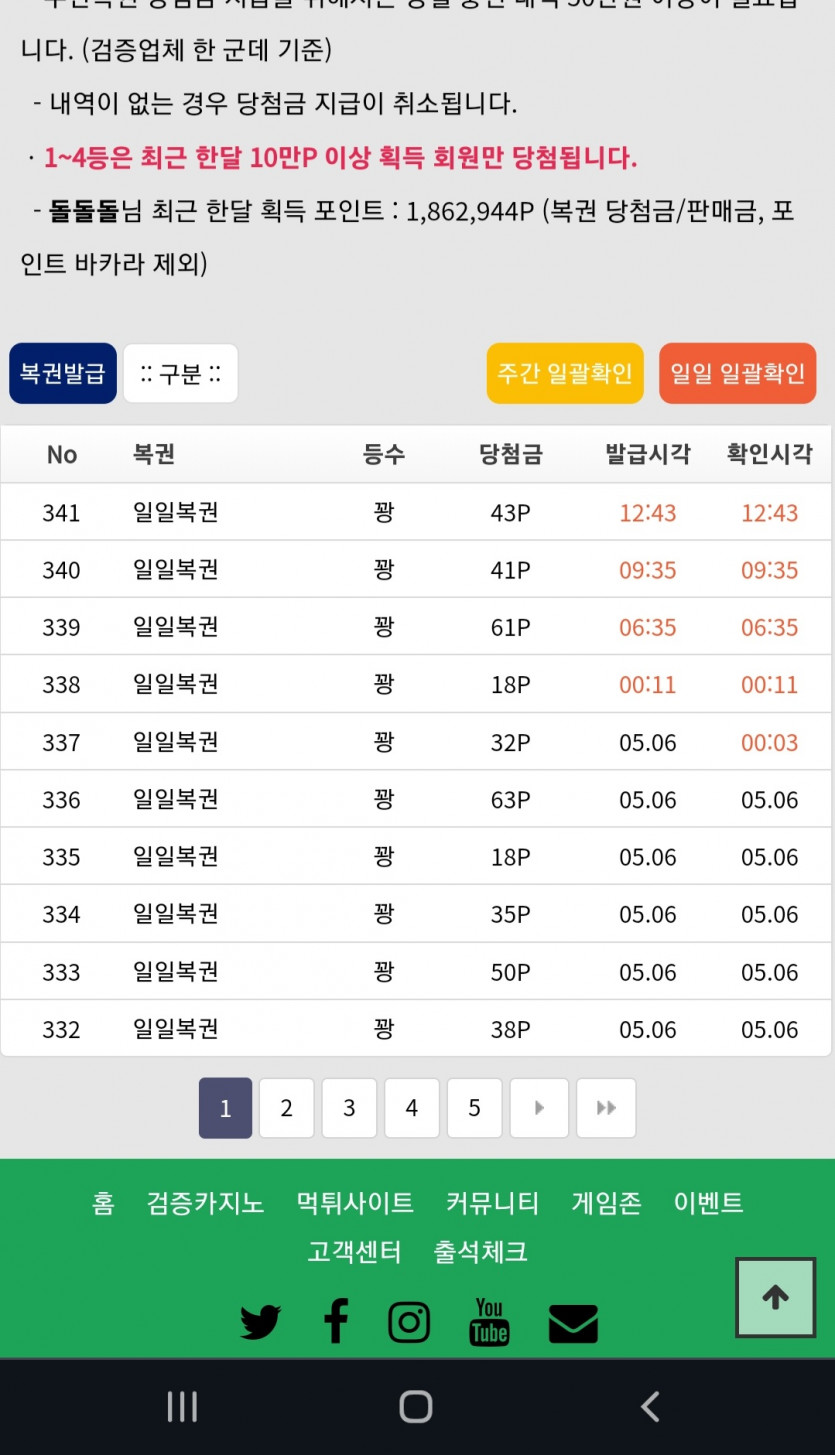Go to next page arrow
The width and height of the screenshot is (835, 1455).
coord(539,1108)
